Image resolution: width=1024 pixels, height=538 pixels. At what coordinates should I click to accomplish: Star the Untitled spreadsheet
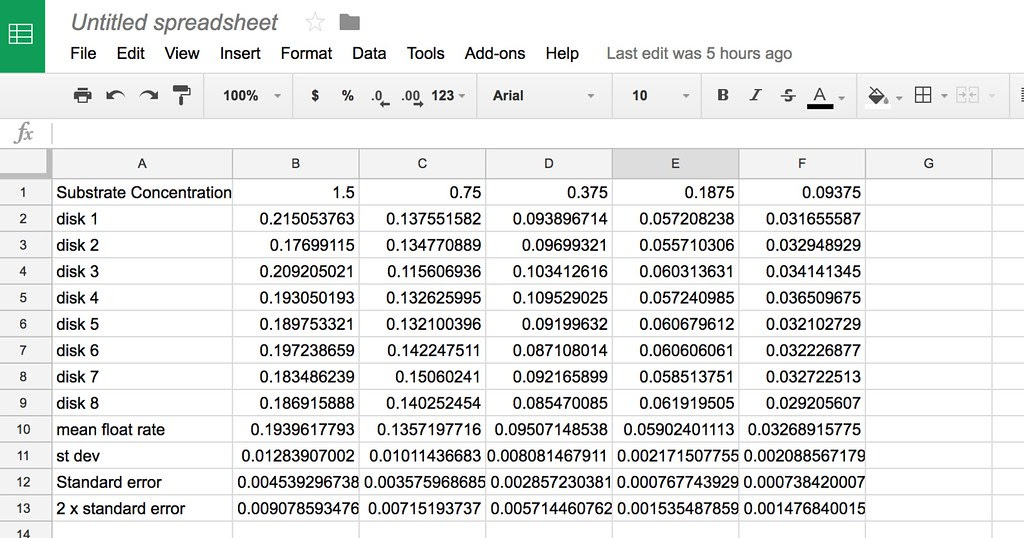tap(315, 23)
